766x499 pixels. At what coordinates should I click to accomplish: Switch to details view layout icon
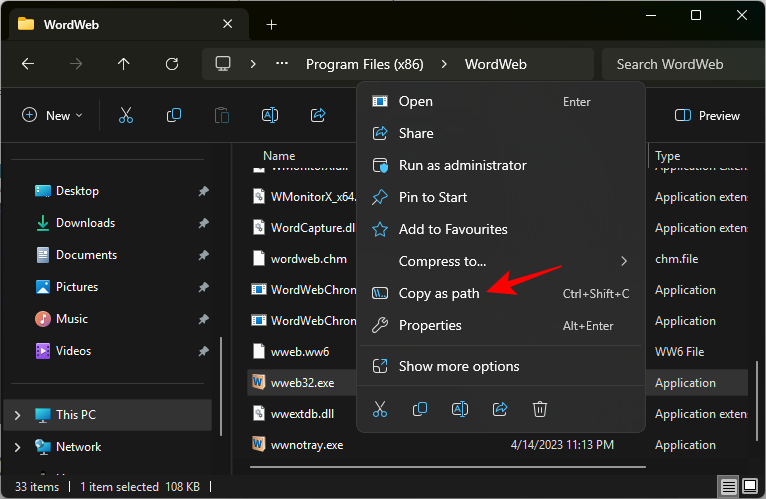tap(728, 486)
